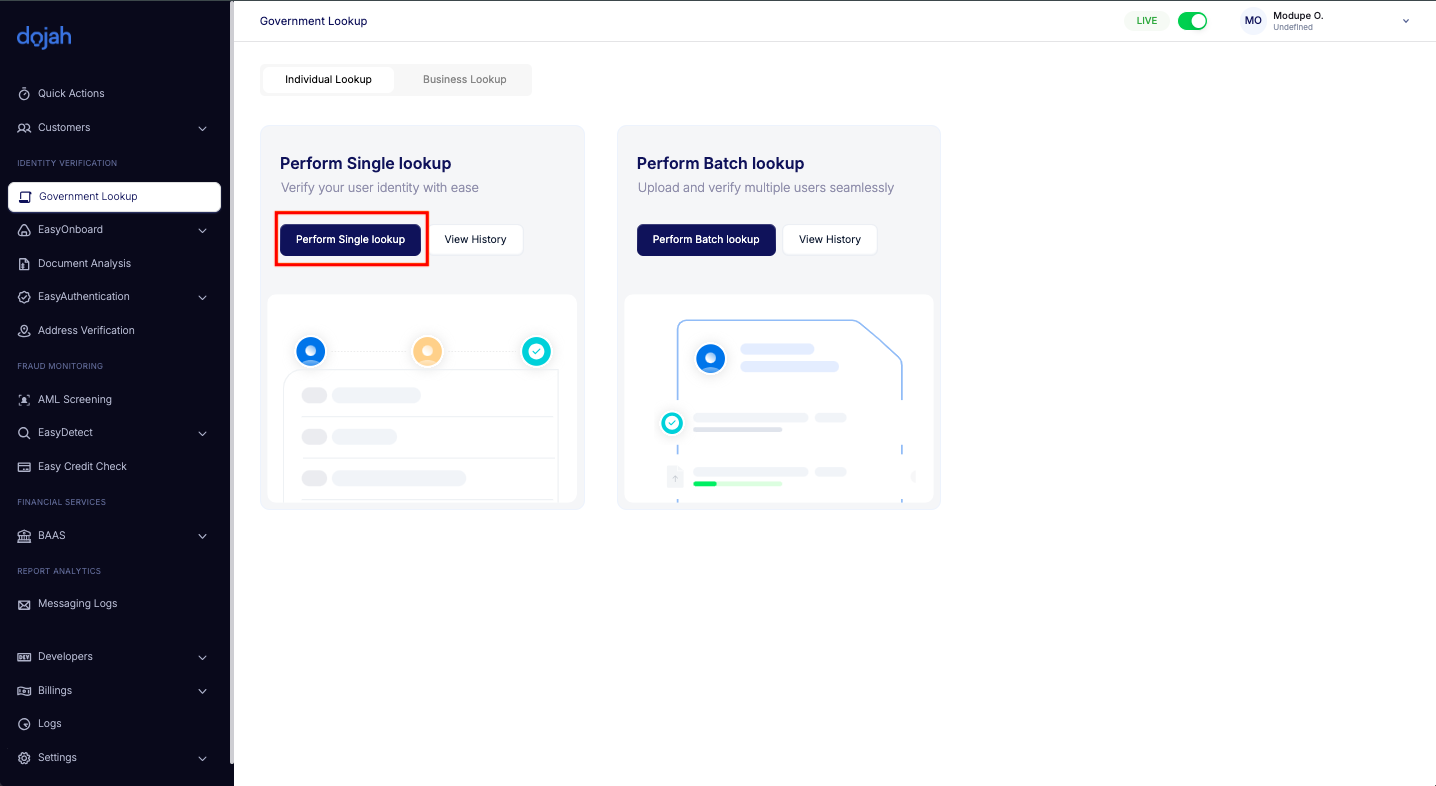Image resolution: width=1436 pixels, height=786 pixels.
Task: Click the Easy Credit Check card icon
Action: tap(24, 467)
